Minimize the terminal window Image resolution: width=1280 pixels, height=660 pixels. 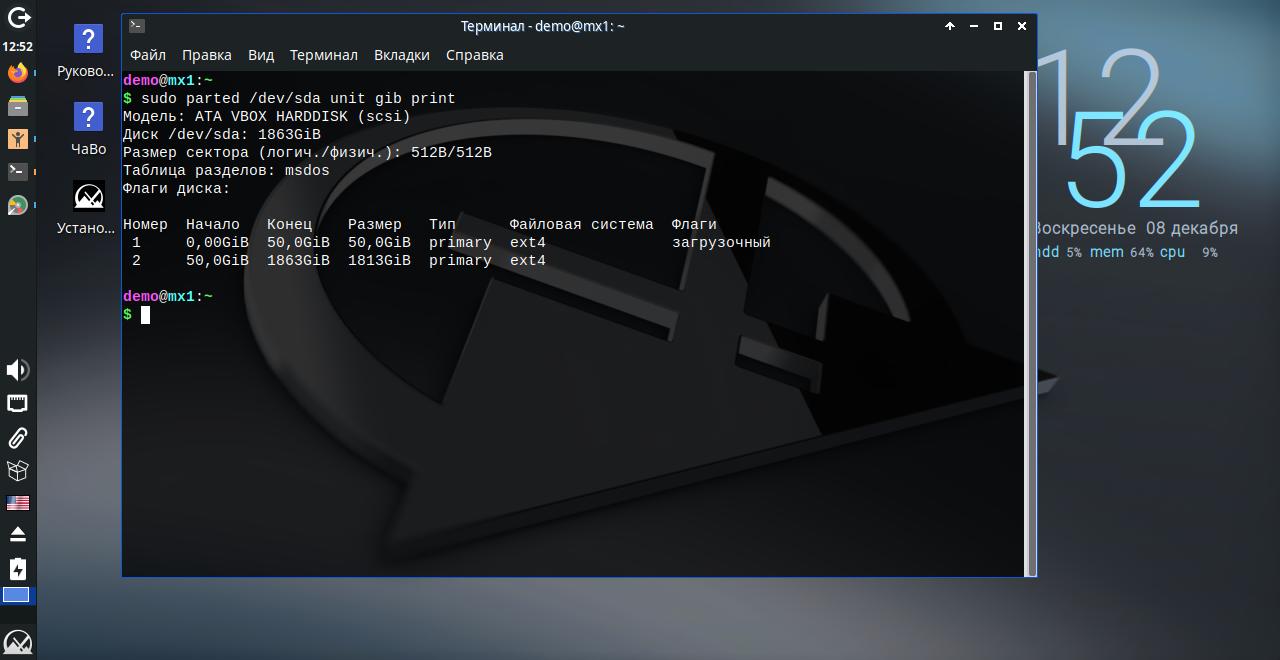974,26
